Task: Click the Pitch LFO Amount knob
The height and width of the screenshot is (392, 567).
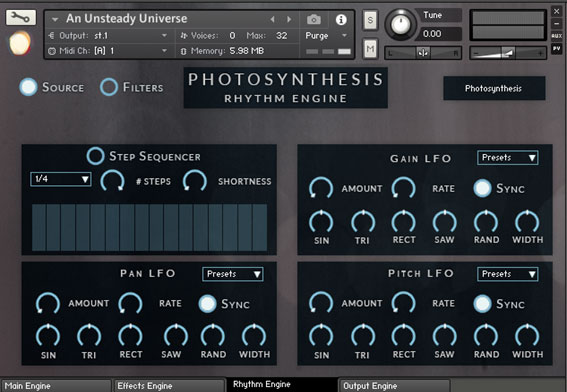Action: click(x=321, y=302)
